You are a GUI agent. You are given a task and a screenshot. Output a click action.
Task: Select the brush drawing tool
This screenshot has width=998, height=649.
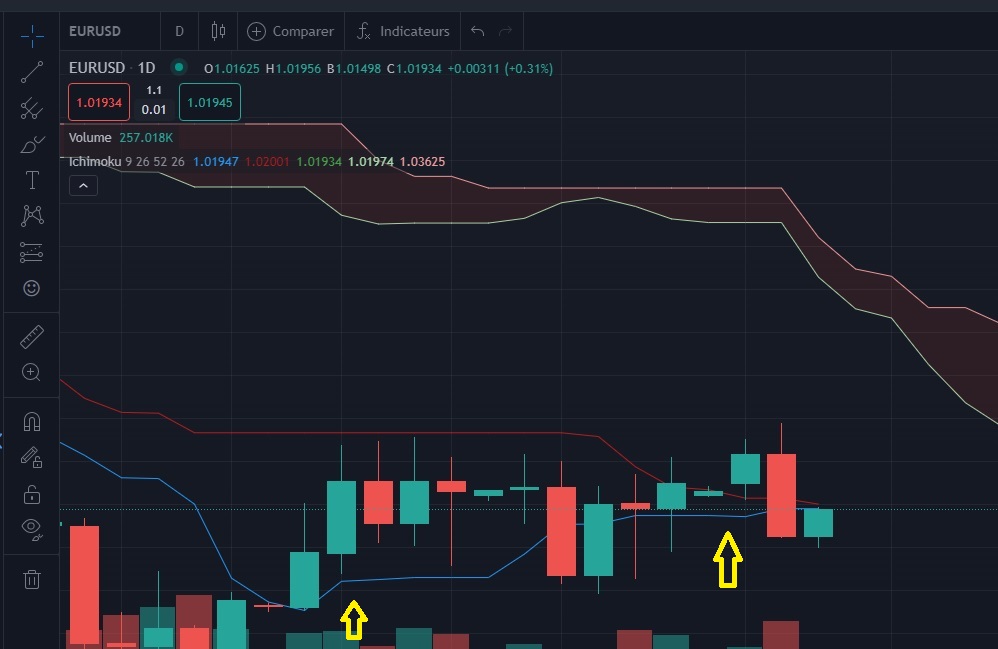click(31, 145)
